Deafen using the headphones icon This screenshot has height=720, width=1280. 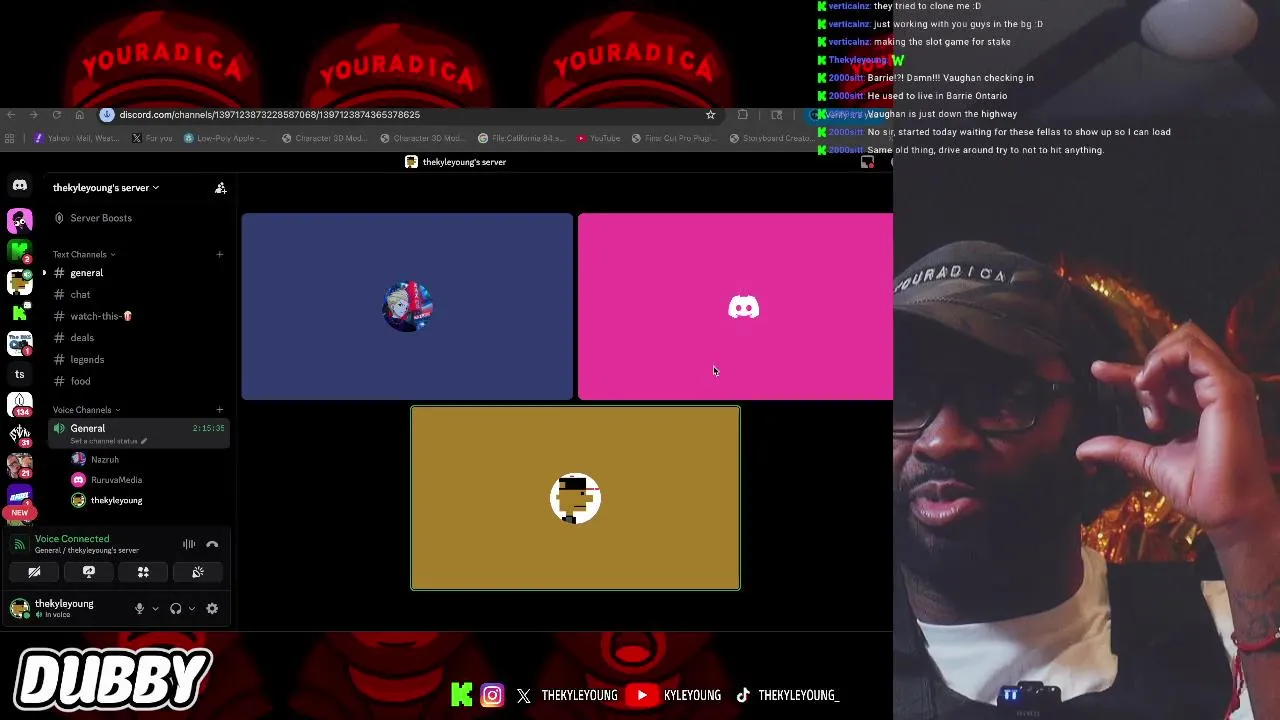point(176,608)
